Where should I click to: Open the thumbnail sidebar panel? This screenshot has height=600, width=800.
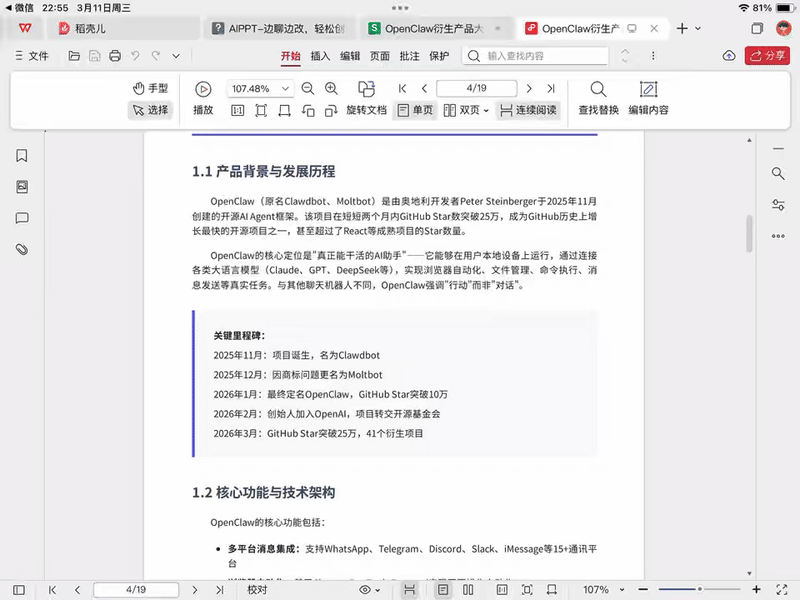click(22, 187)
